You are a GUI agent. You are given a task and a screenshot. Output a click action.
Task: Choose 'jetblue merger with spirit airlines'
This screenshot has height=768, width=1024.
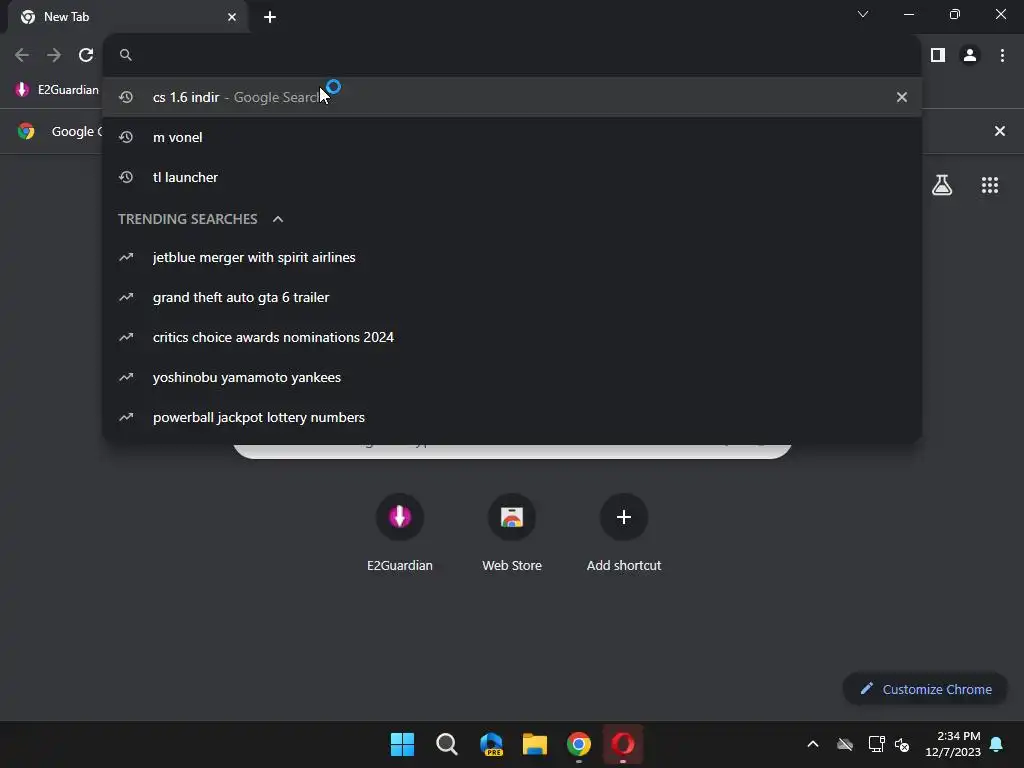tap(512, 257)
